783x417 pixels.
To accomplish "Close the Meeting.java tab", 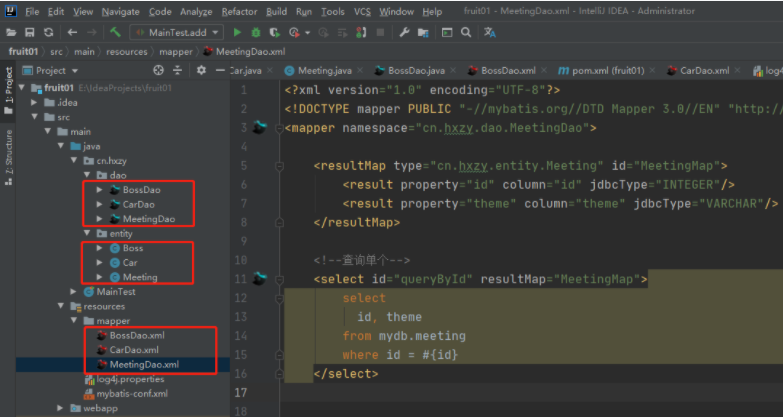I will pos(360,70).
